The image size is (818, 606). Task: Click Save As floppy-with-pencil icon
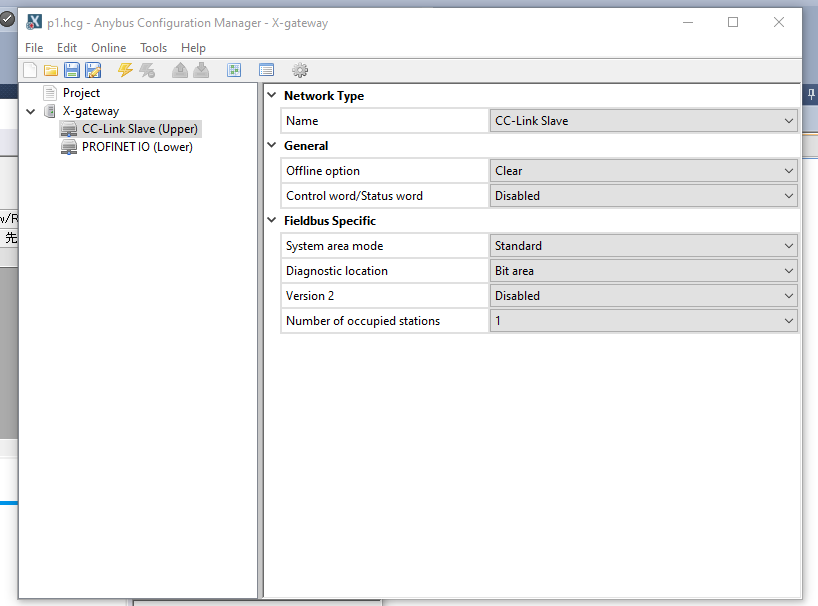point(93,70)
